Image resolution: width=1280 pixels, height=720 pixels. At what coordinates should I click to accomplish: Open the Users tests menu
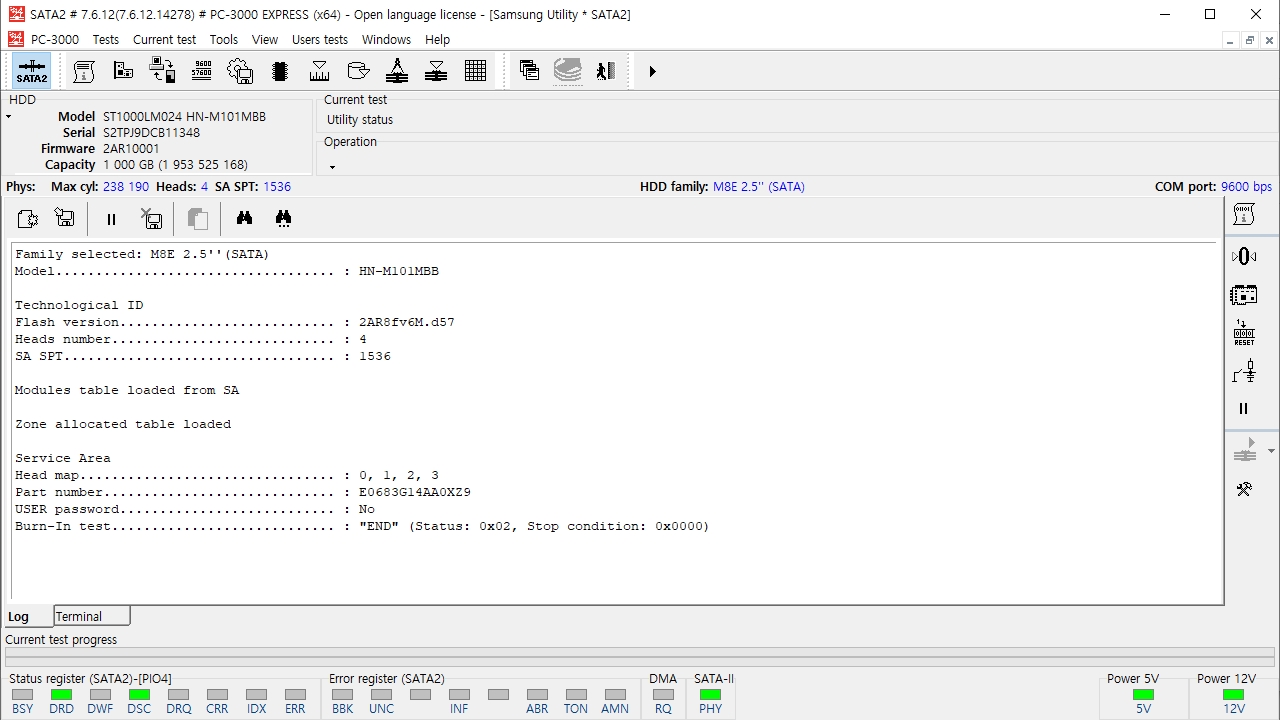(x=320, y=40)
